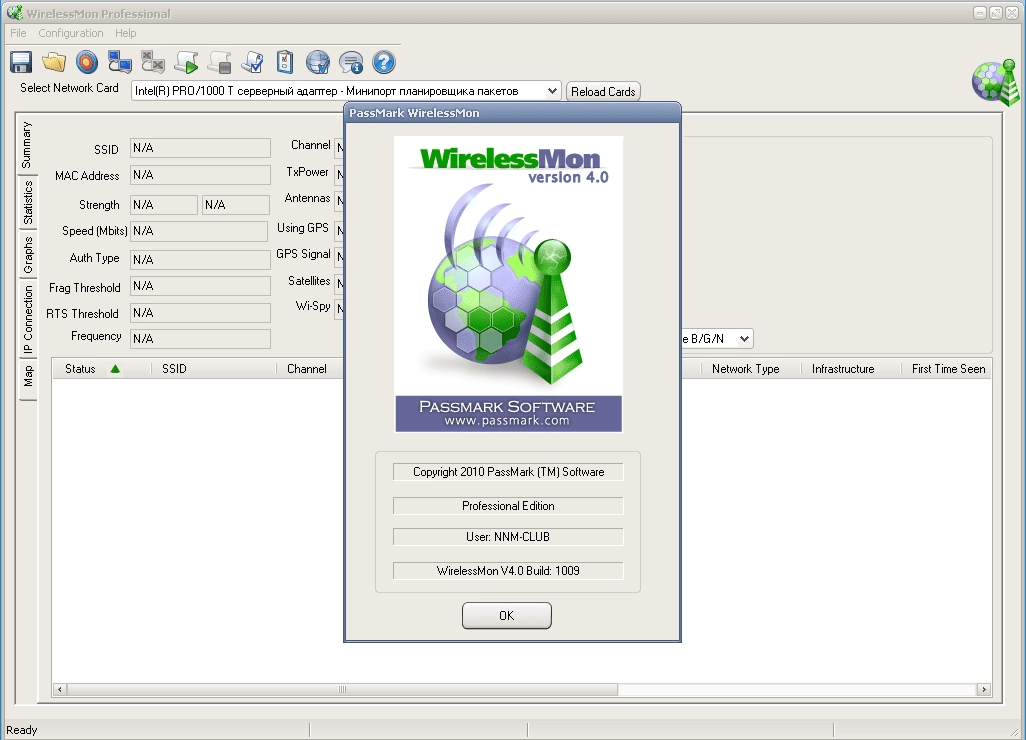Screen dimensions: 1026x740
Task: Click the 'TxPower' label
Action: [307, 171]
